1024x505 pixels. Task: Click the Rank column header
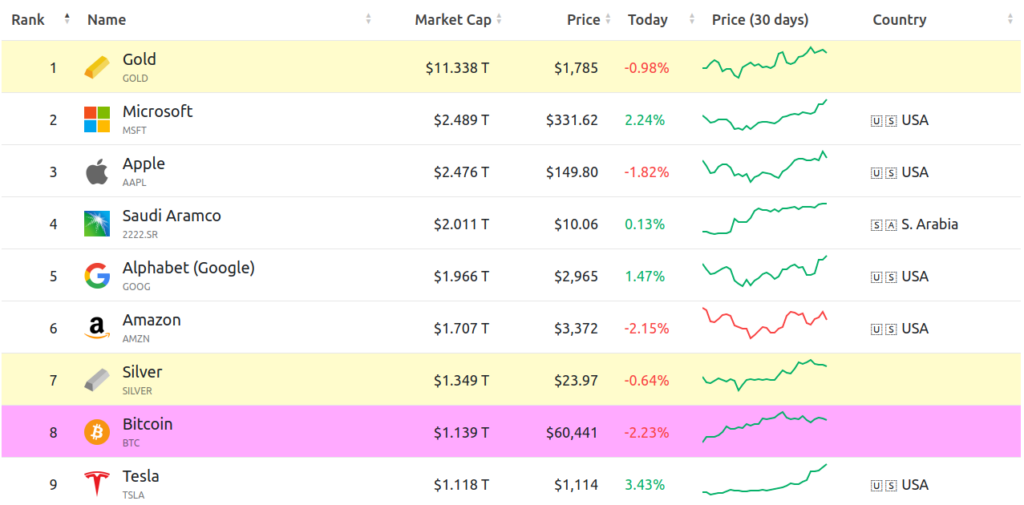28,20
